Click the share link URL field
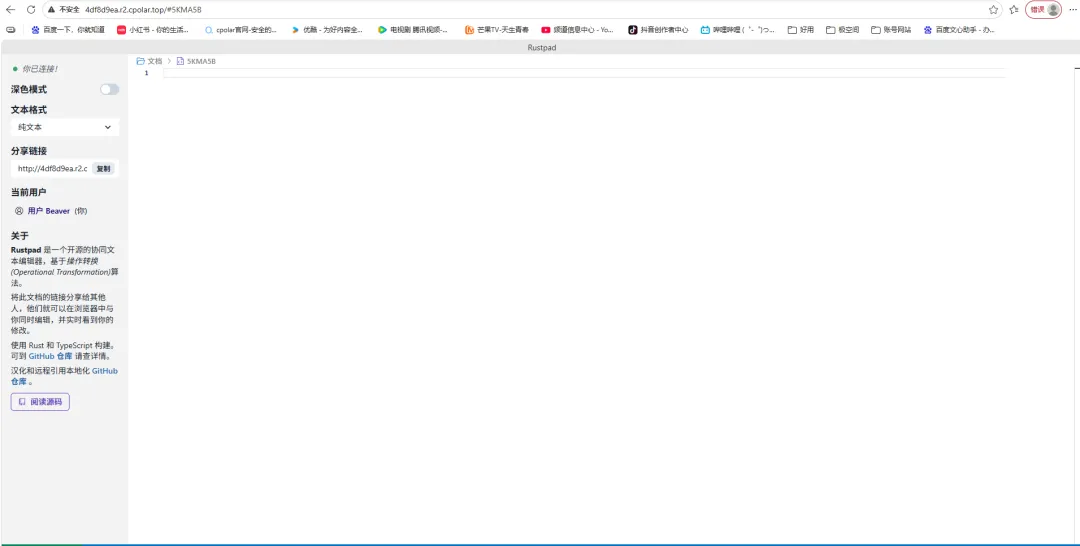Screen dimensions: 1080x546 [x=52, y=169]
